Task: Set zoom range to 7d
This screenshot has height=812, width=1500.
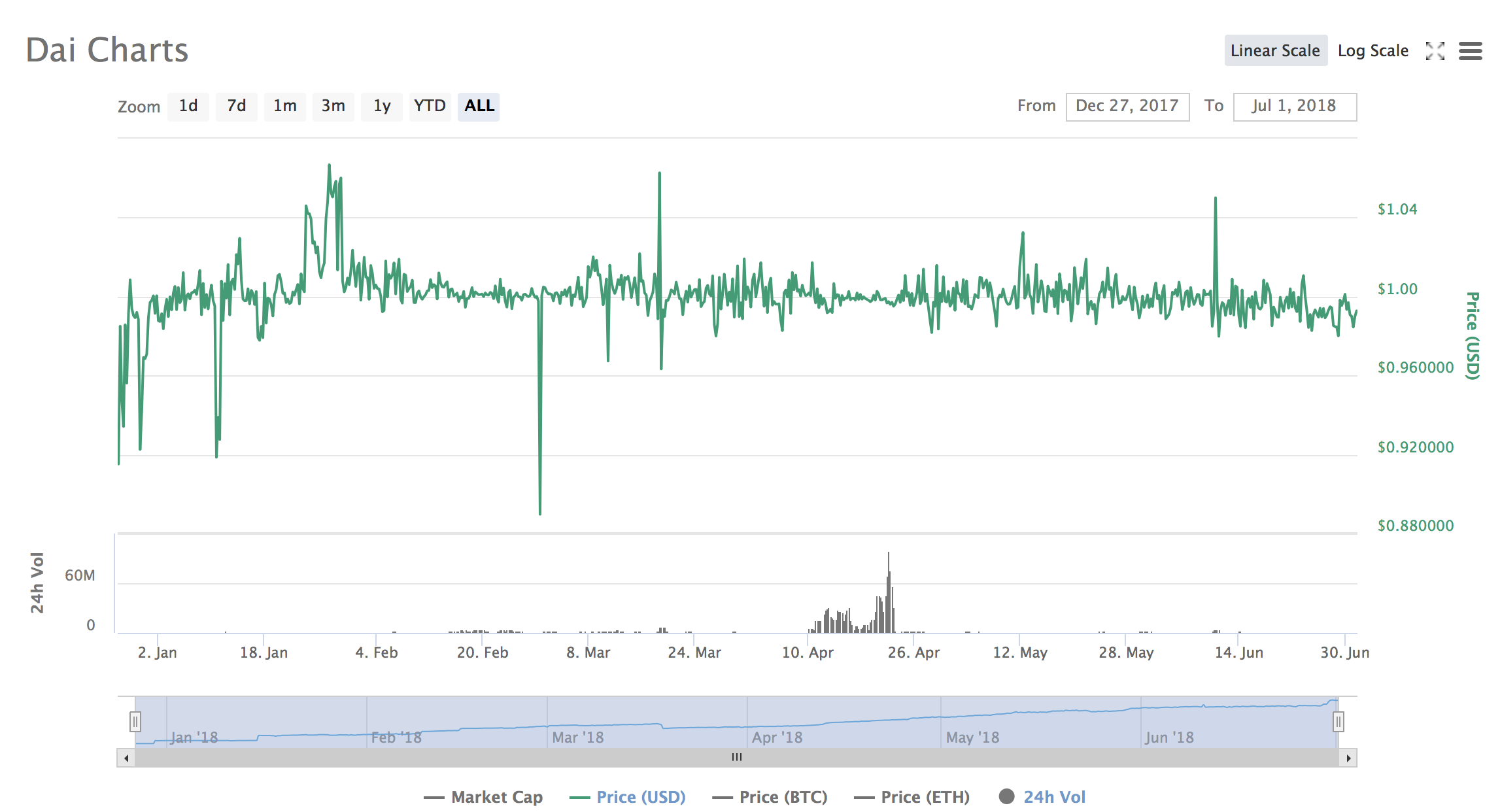Action: (237, 106)
